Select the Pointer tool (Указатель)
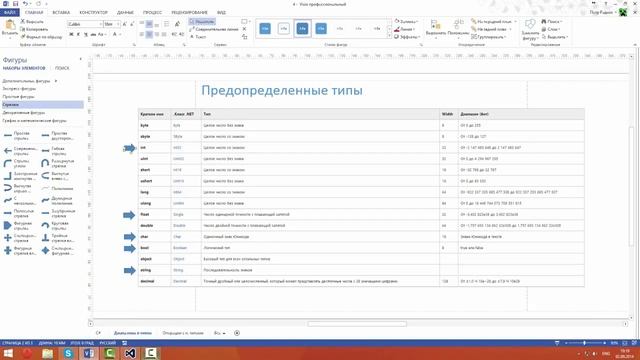Screen dimensions: 640x360 point(202,21)
